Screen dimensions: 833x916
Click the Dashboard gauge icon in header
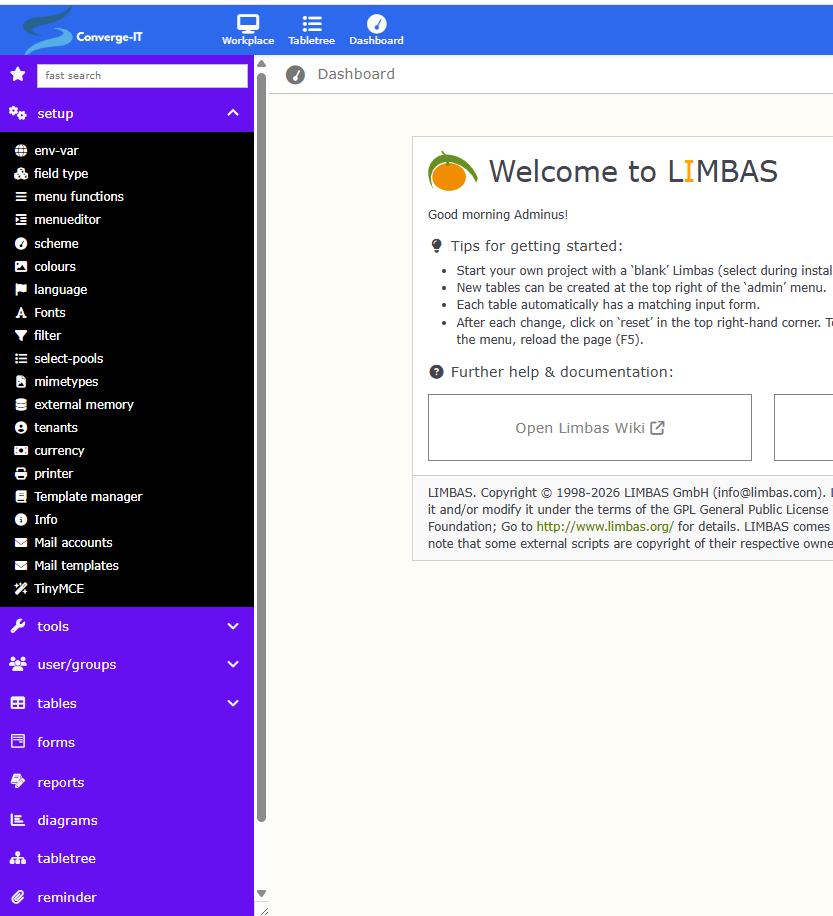[376, 24]
